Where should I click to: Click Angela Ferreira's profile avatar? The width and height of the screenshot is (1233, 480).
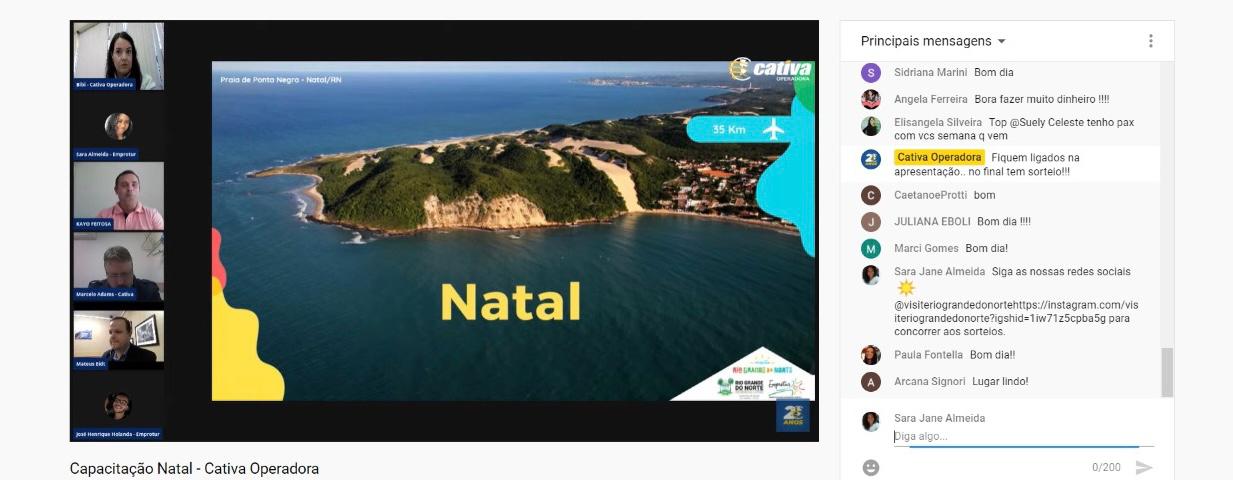pyautogui.click(x=871, y=99)
